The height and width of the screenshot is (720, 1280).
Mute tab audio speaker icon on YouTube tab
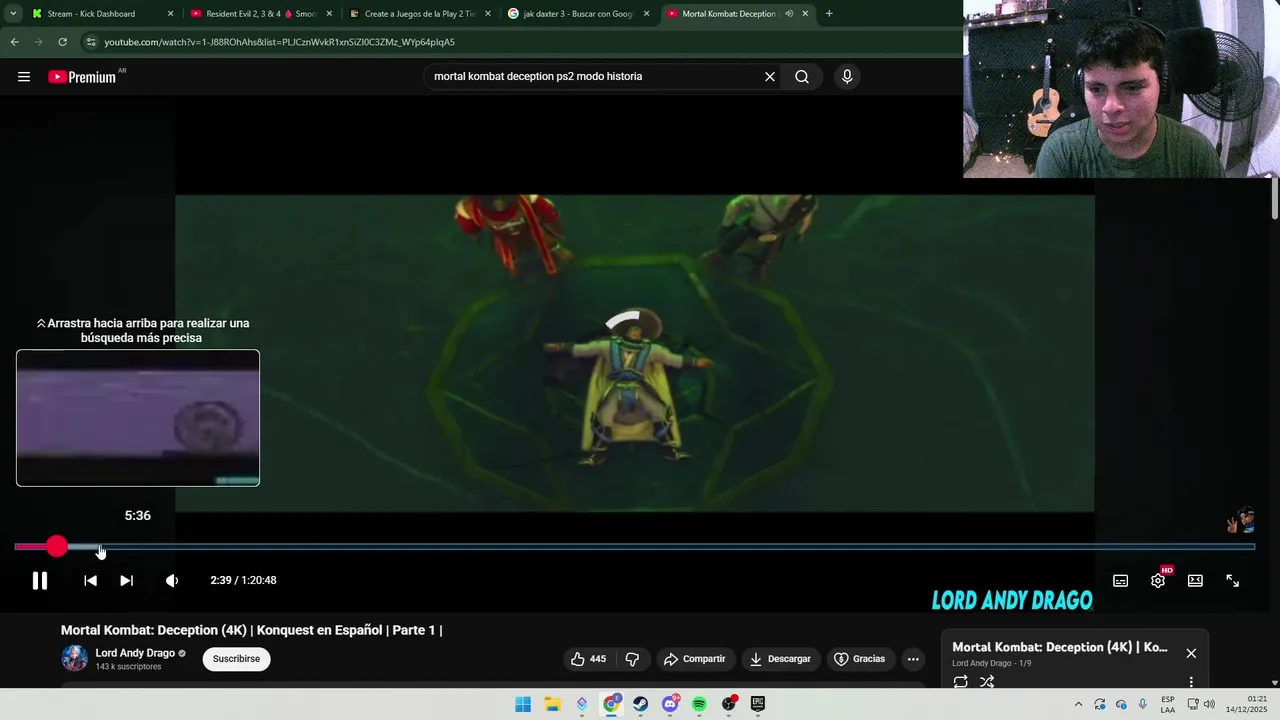[x=789, y=14]
